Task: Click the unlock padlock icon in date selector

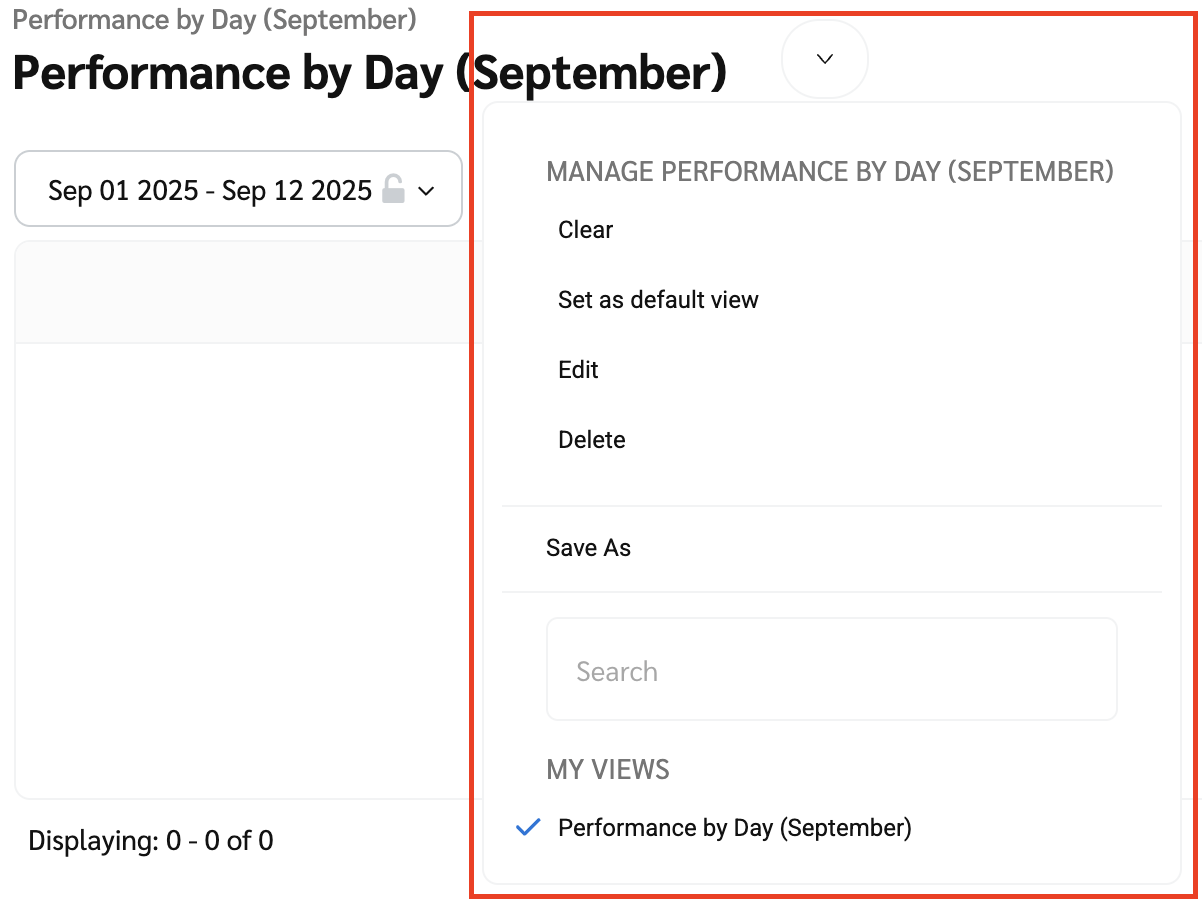Action: (x=394, y=189)
